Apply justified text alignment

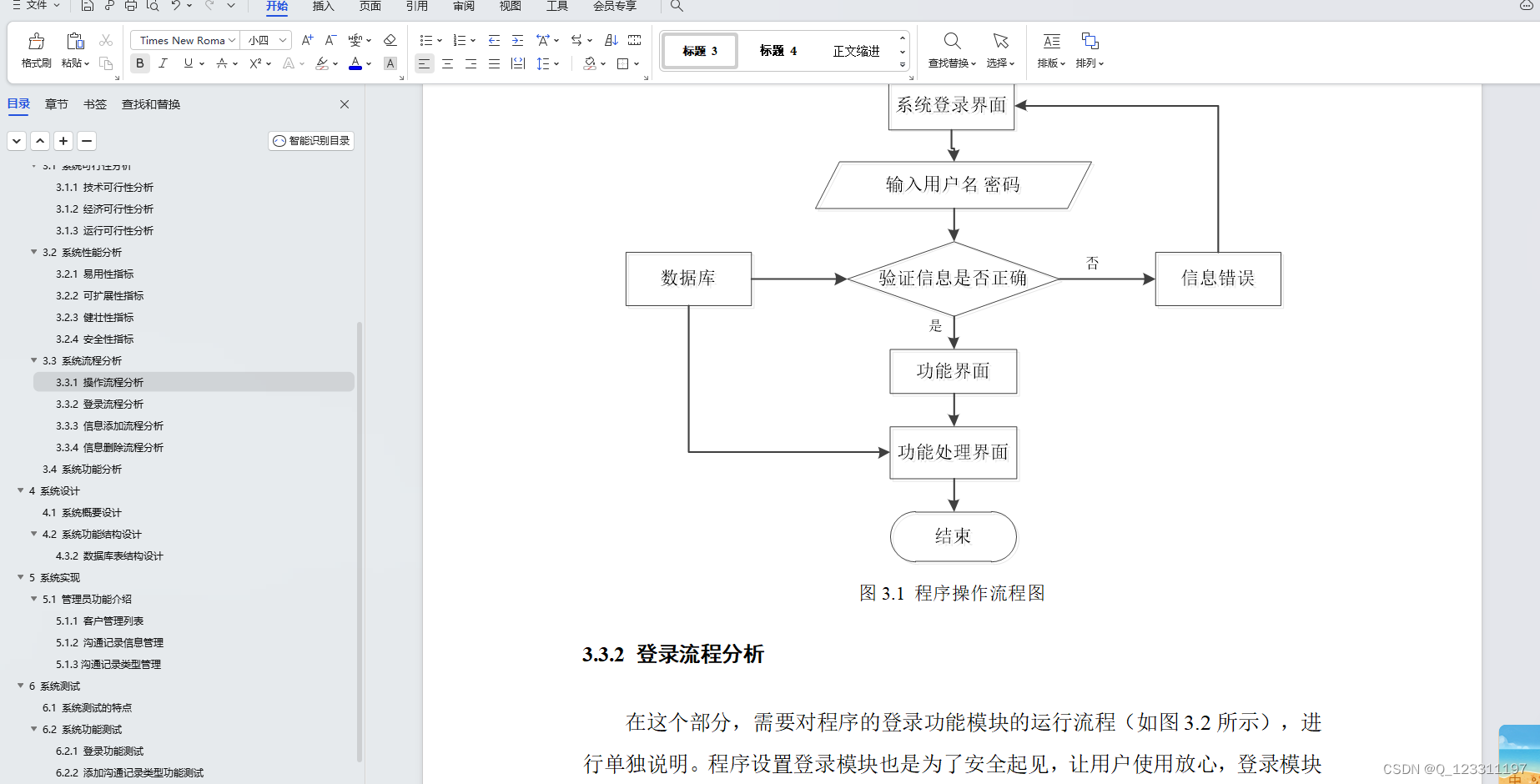tap(495, 63)
